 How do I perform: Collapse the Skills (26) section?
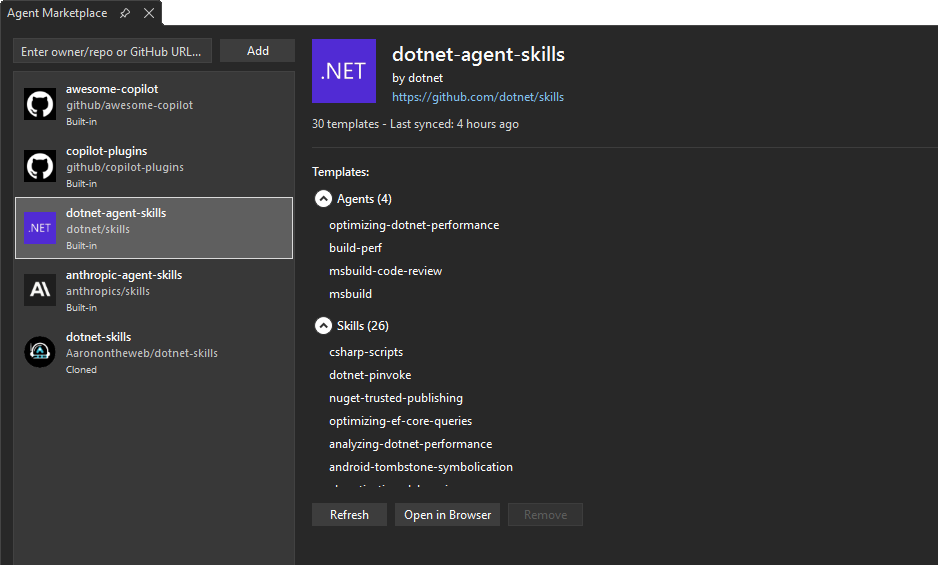[323, 326]
